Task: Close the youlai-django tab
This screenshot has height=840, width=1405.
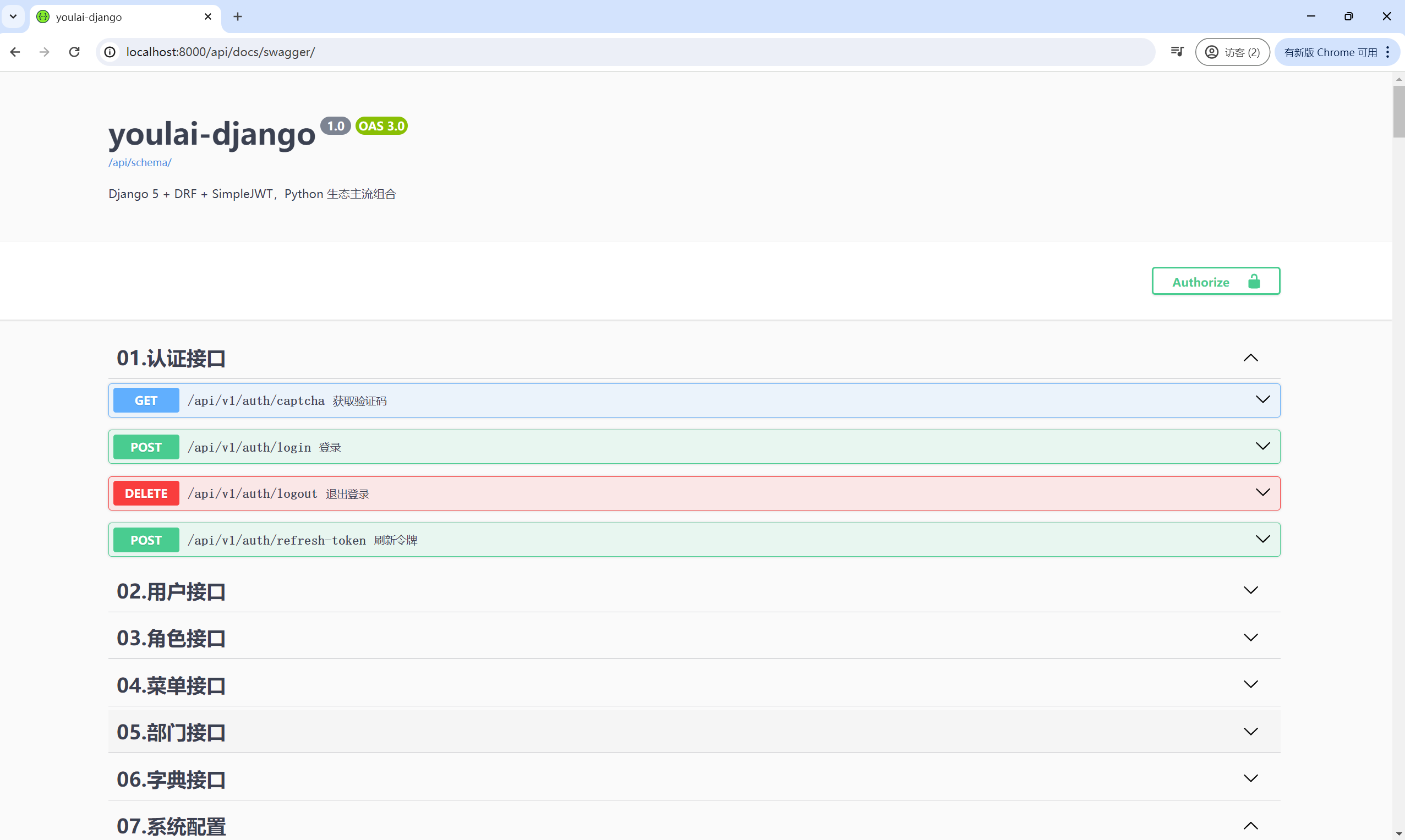Action: [x=208, y=17]
